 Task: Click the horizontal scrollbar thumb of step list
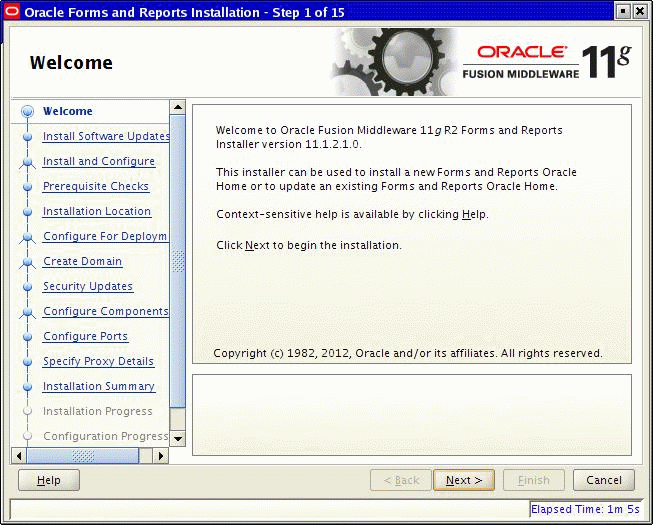[83, 455]
